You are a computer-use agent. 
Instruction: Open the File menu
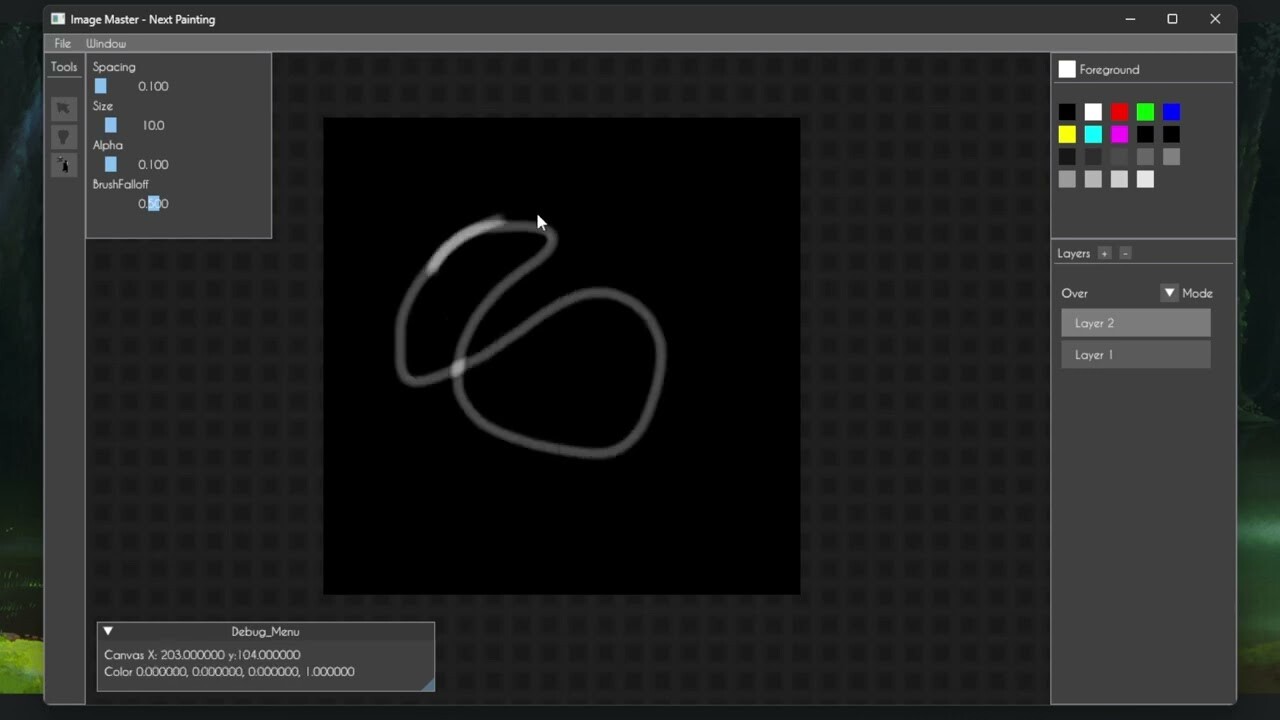tap(62, 43)
